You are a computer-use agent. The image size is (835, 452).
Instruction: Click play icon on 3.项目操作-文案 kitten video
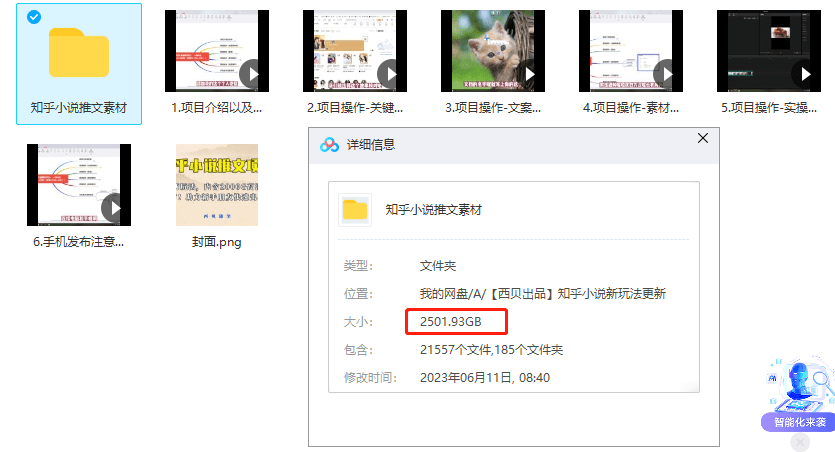[x=529, y=73]
